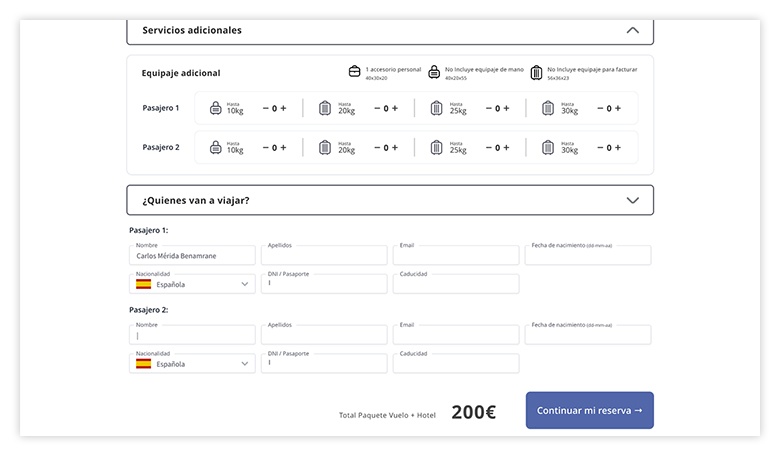
Task: Click the hand luggage icon in legend
Action: (x=434, y=72)
